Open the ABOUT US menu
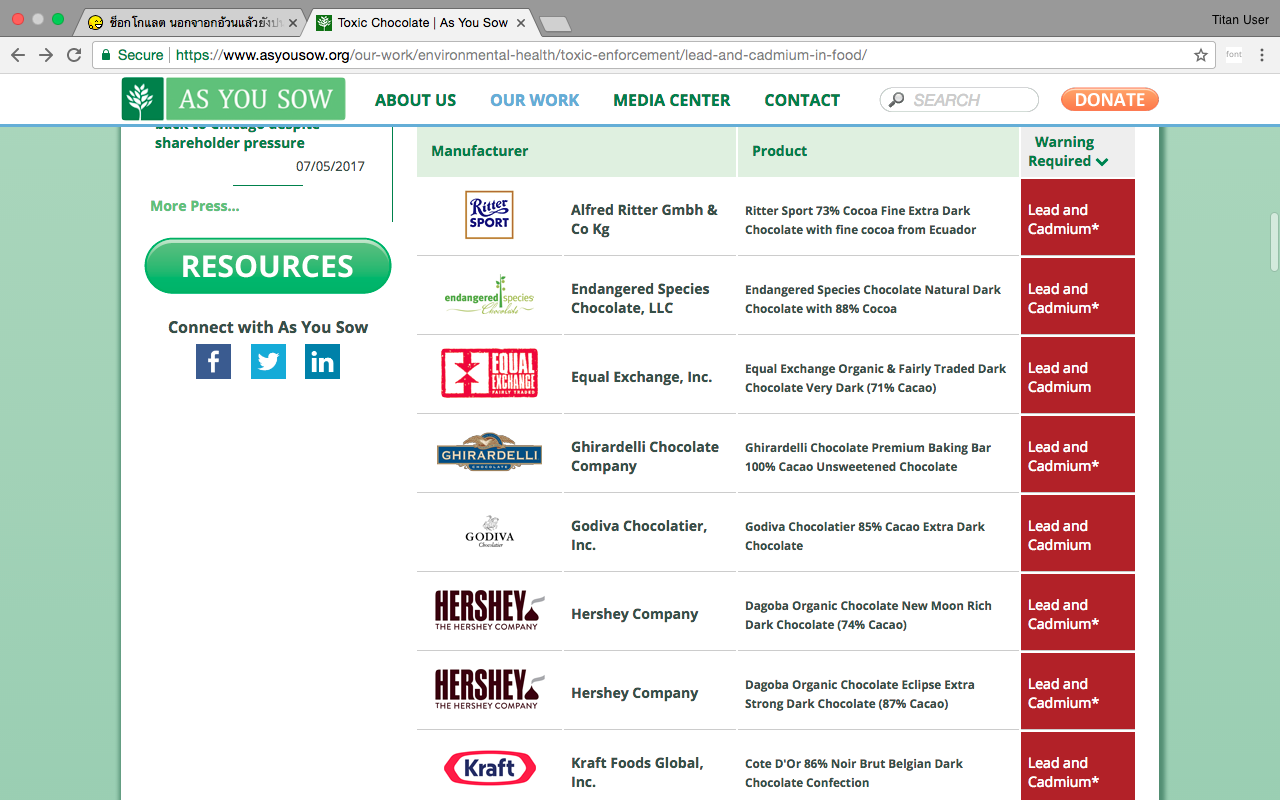This screenshot has height=800, width=1280. [415, 100]
